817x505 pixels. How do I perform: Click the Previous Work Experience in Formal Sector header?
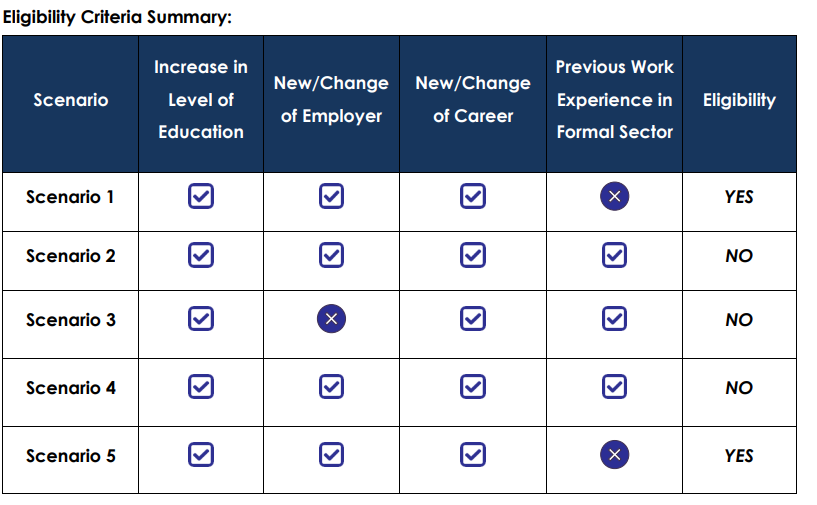point(614,100)
